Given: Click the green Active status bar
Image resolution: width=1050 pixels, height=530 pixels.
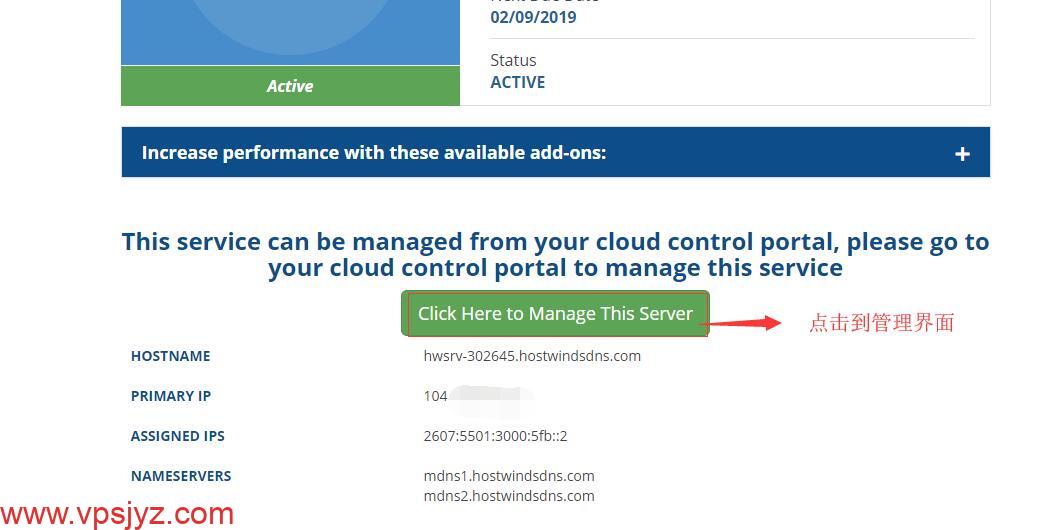Looking at the screenshot, I should (290, 86).
